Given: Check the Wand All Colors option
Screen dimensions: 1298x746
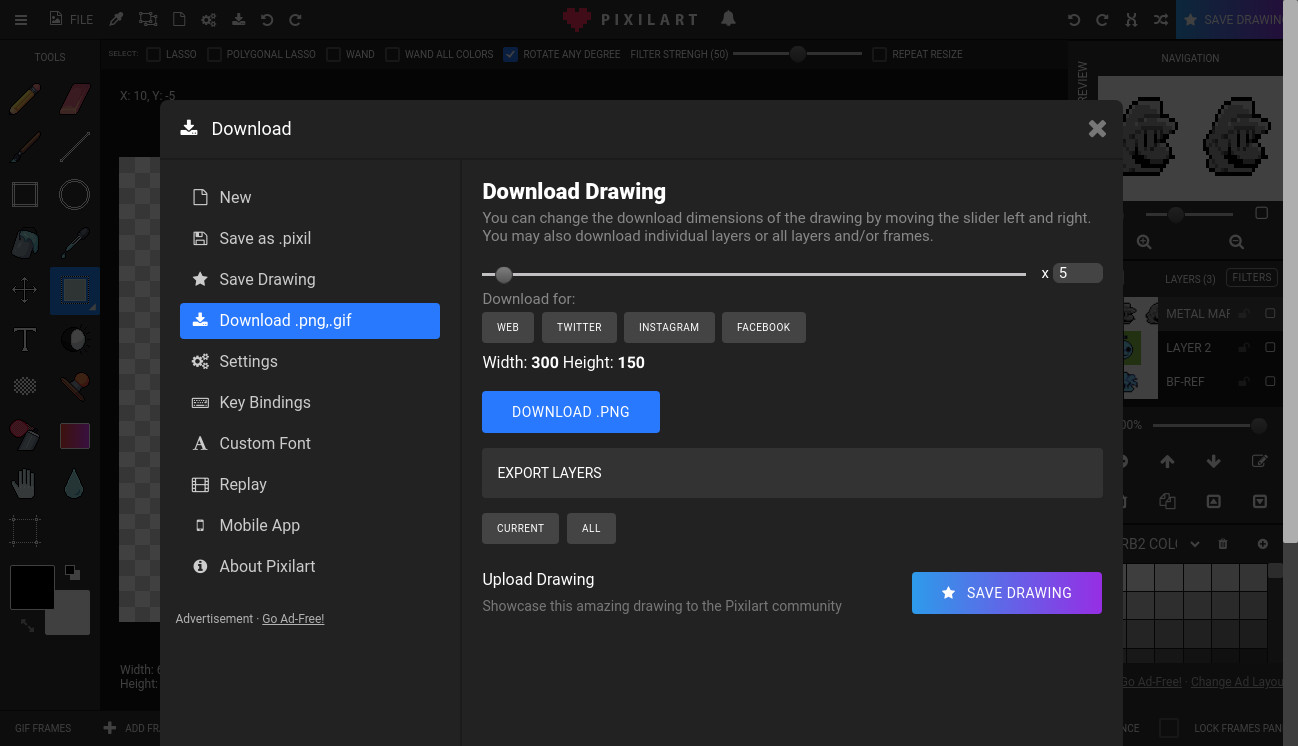Looking at the screenshot, I should (390, 54).
